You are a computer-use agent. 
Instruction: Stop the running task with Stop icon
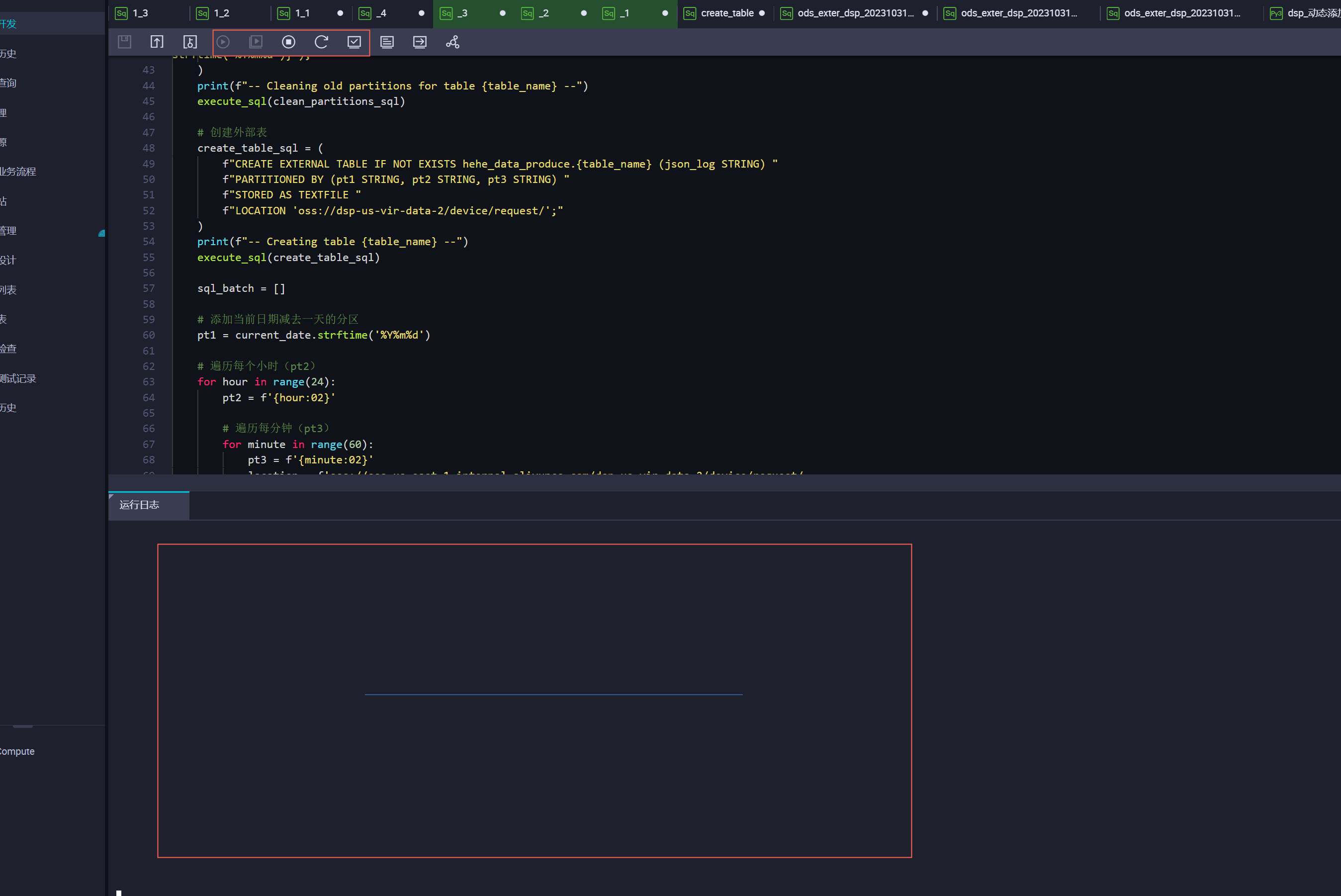click(x=288, y=42)
